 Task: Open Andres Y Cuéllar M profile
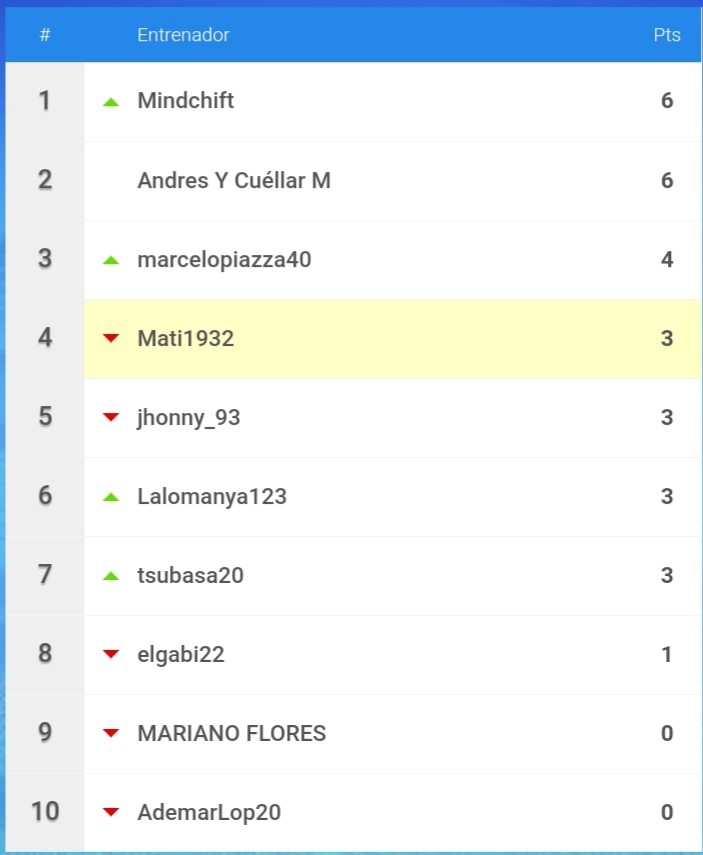234,180
